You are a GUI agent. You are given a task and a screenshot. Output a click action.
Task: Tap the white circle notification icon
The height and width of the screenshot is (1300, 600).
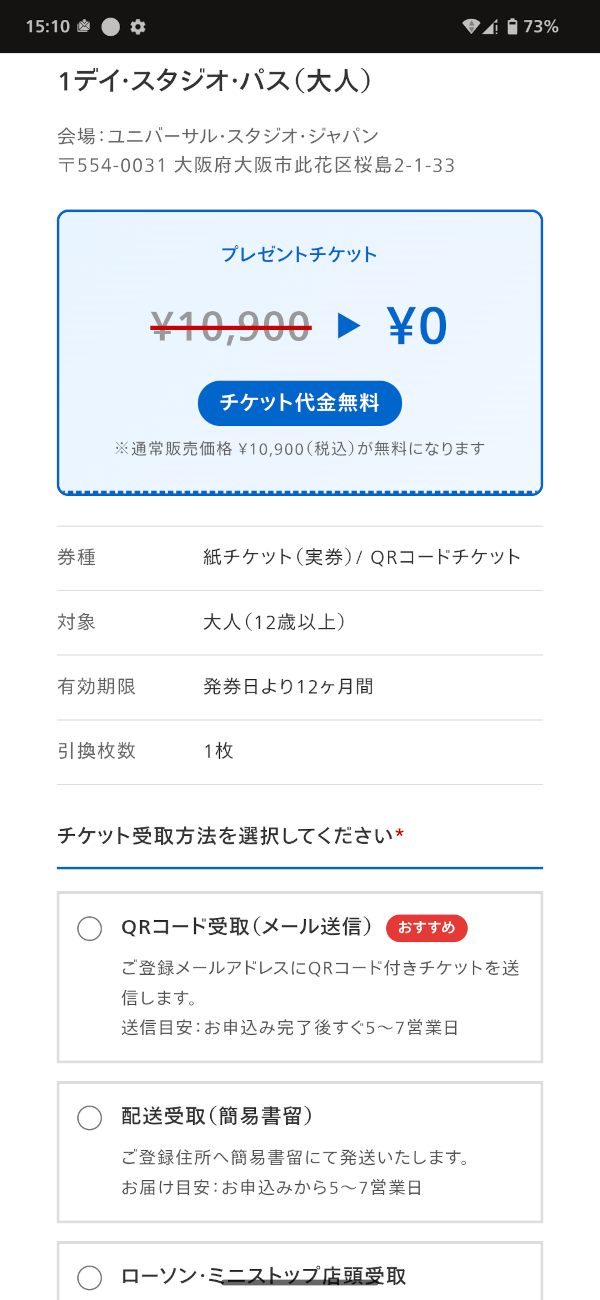tap(110, 27)
